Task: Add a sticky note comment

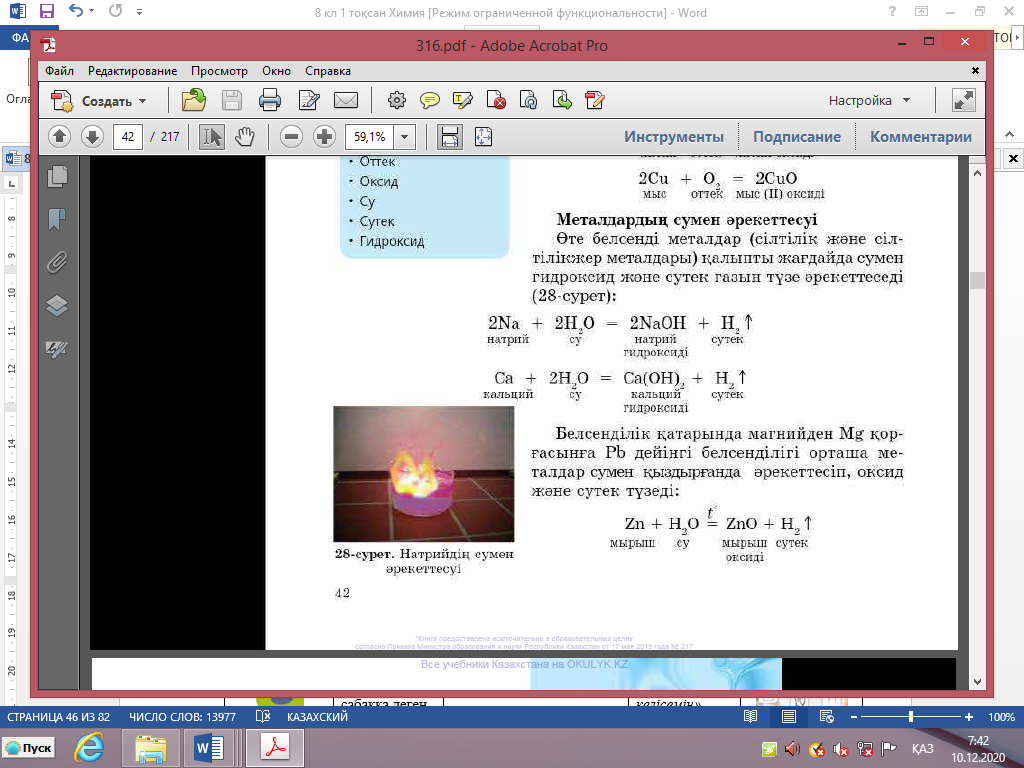Action: (x=430, y=100)
